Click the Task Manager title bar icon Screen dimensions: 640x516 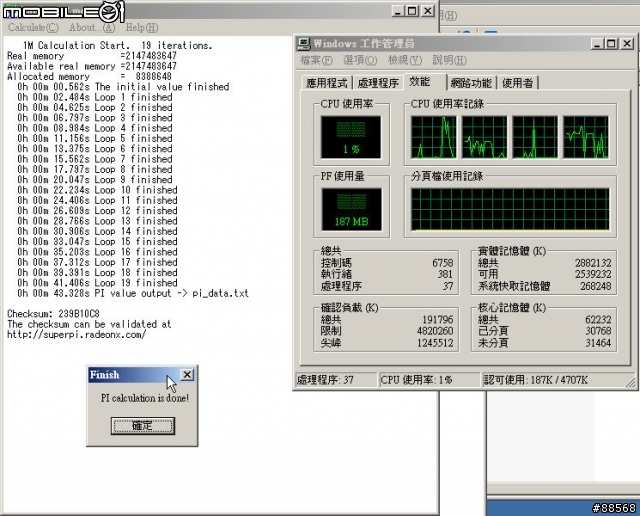coord(304,44)
